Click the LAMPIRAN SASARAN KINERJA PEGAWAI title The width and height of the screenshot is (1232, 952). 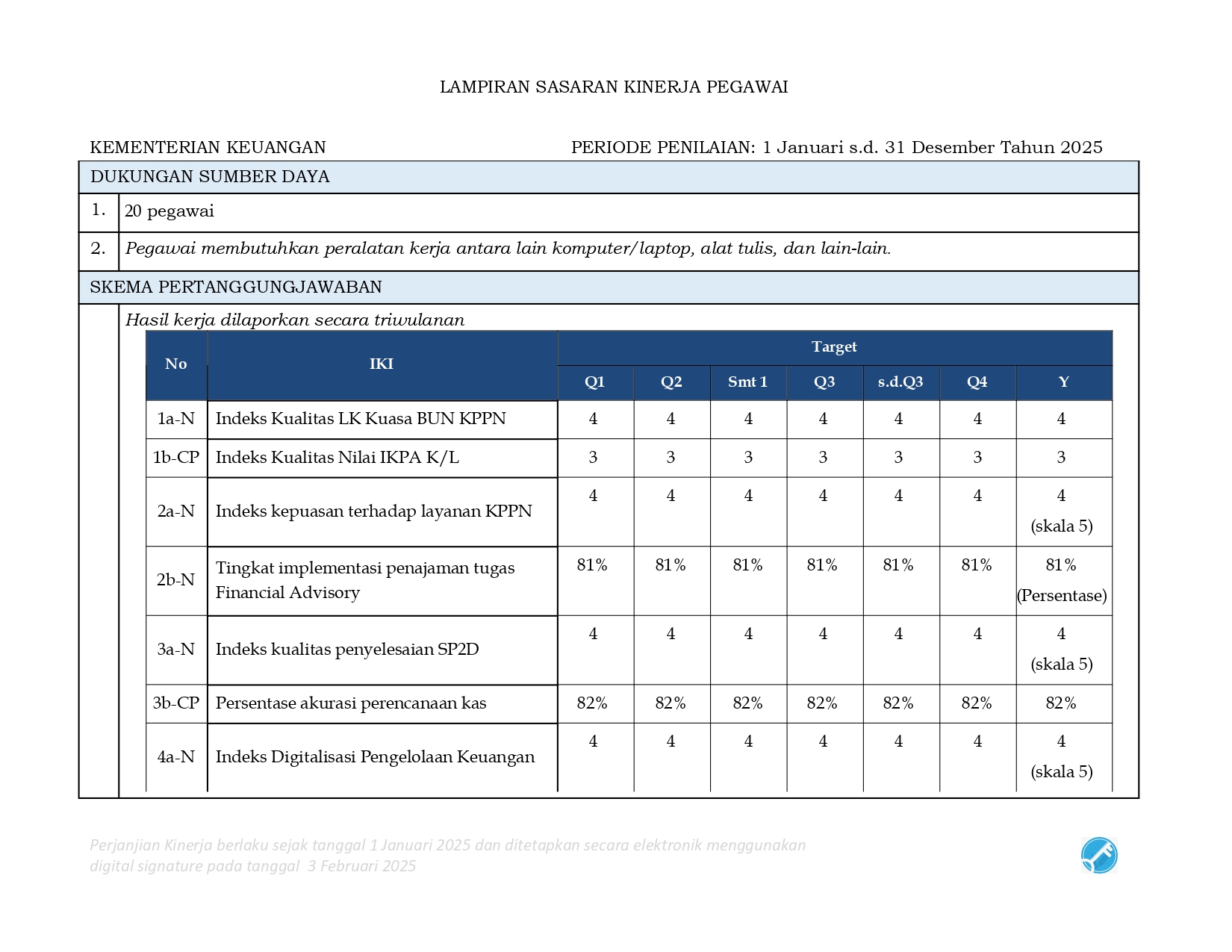614,87
